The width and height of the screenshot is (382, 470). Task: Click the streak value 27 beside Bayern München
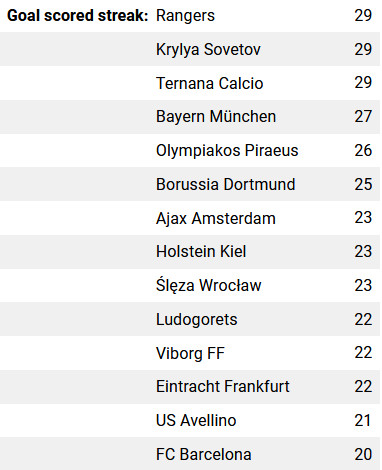click(x=363, y=117)
